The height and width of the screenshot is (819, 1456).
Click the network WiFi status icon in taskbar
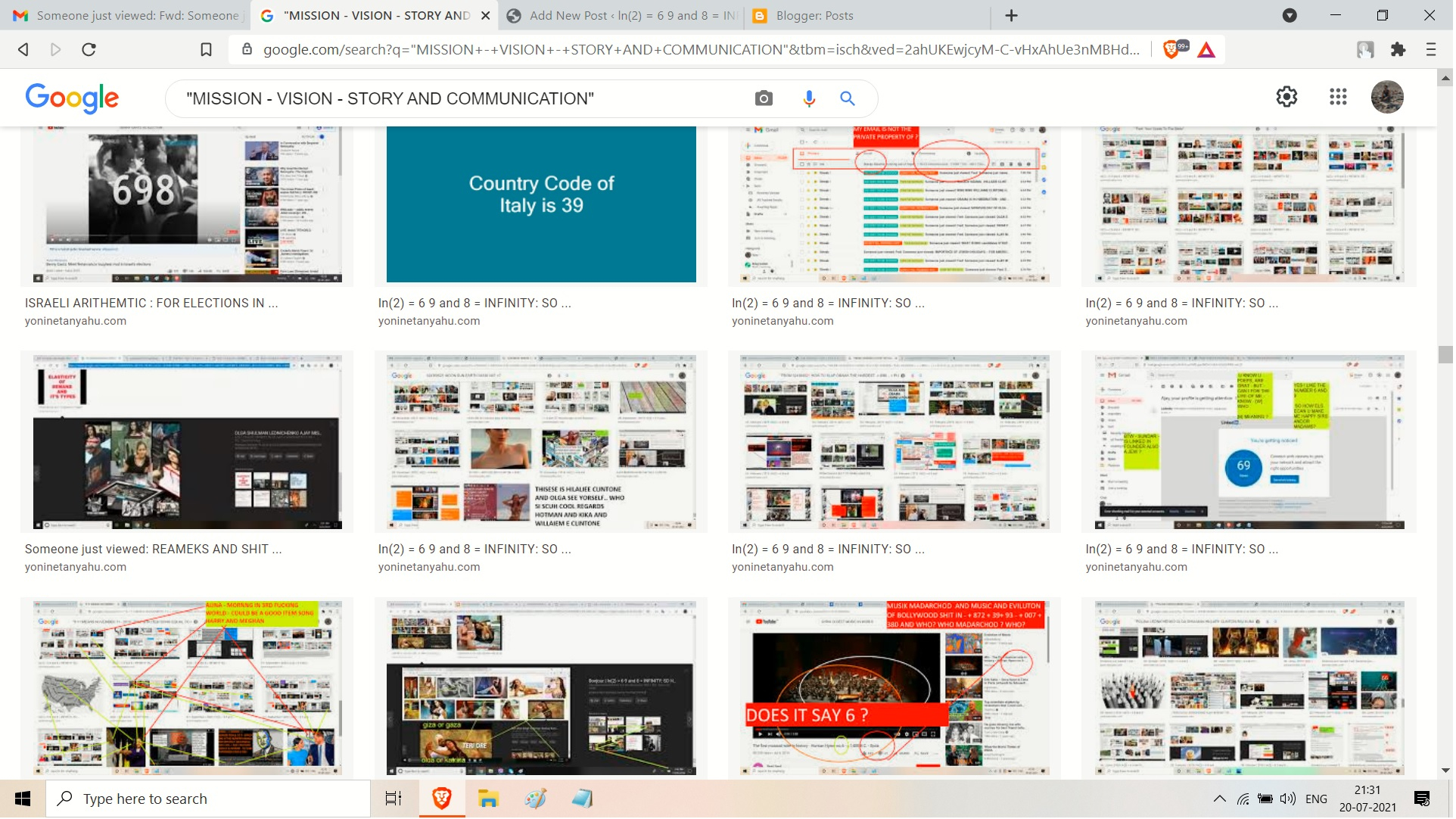[x=1243, y=798]
